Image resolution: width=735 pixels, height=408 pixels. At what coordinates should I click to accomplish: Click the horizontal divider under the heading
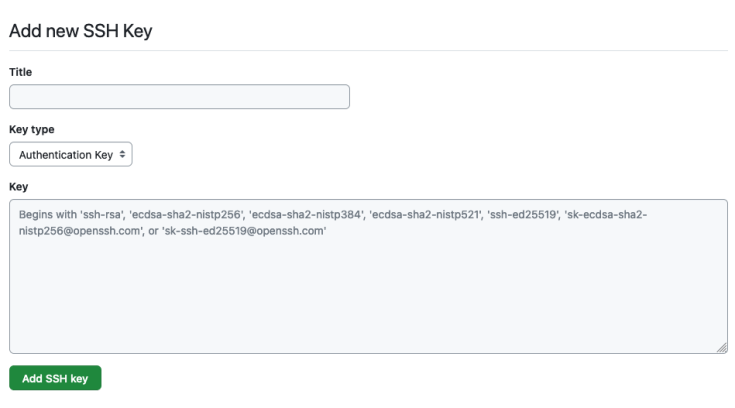(368, 50)
